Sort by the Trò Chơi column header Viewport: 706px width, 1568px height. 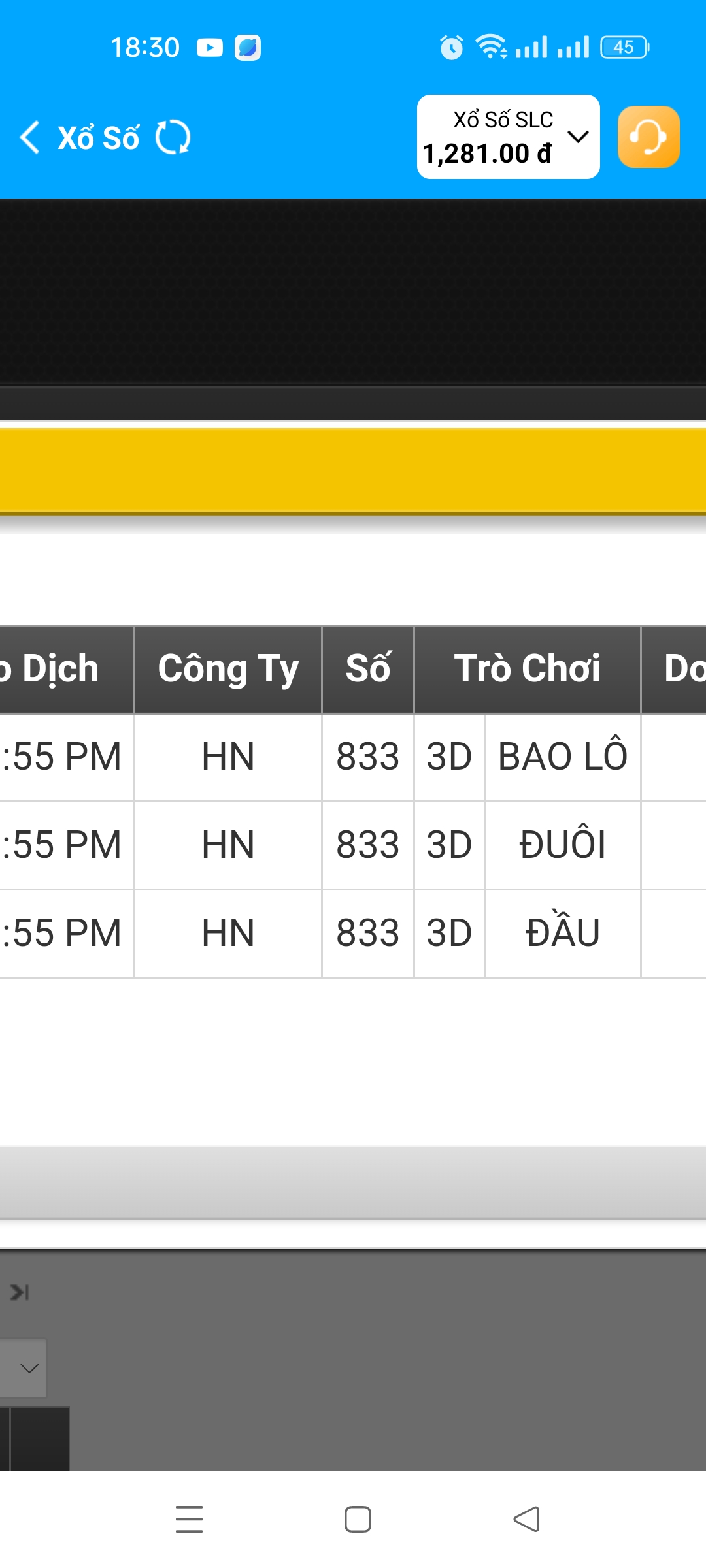(x=527, y=669)
